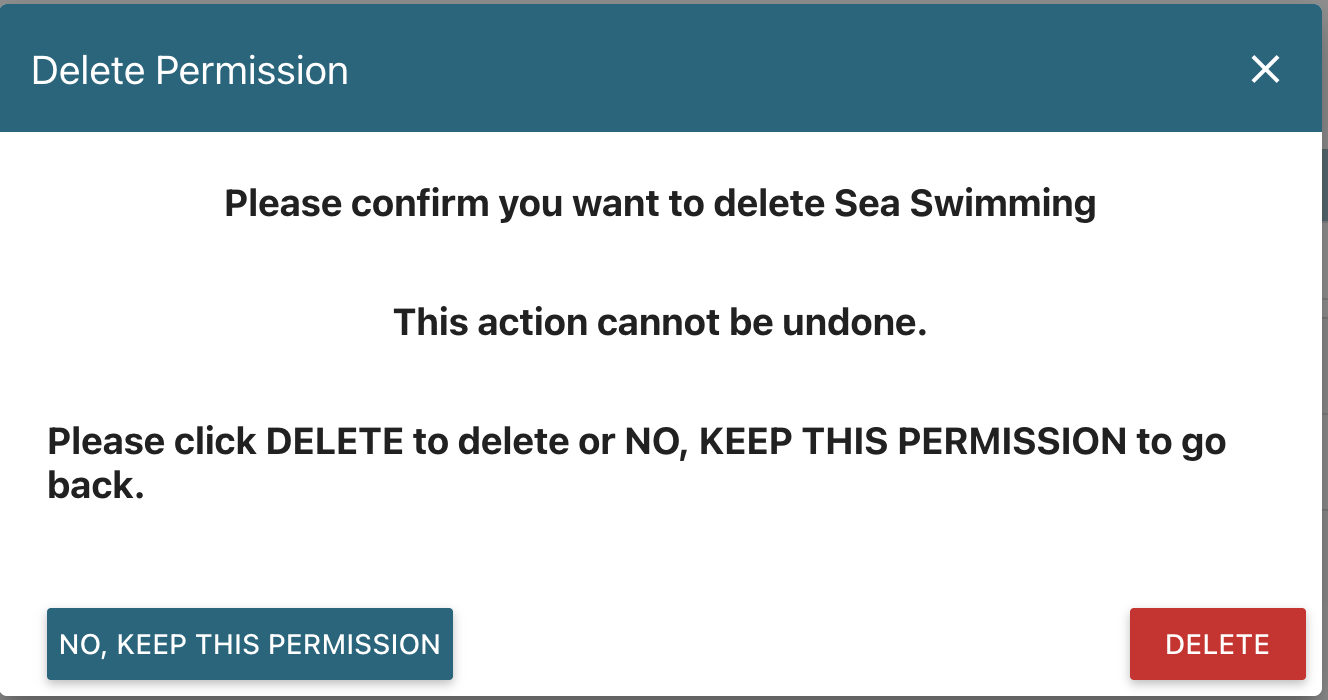Image resolution: width=1328 pixels, height=700 pixels.
Task: Click the 'This action cannot be undone' text
Action: 660,322
